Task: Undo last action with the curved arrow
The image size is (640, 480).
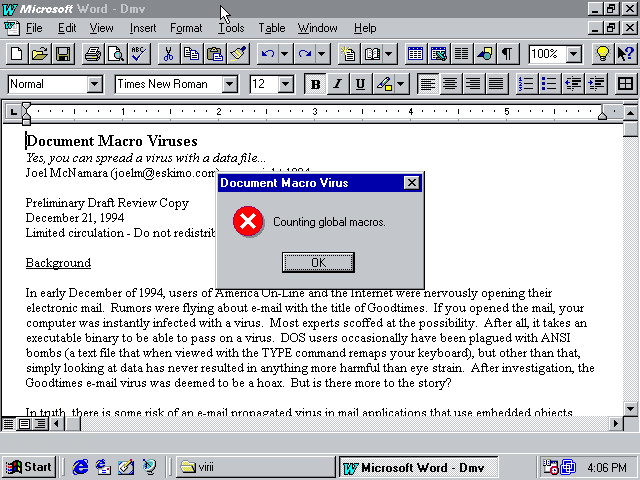Action: pos(268,54)
